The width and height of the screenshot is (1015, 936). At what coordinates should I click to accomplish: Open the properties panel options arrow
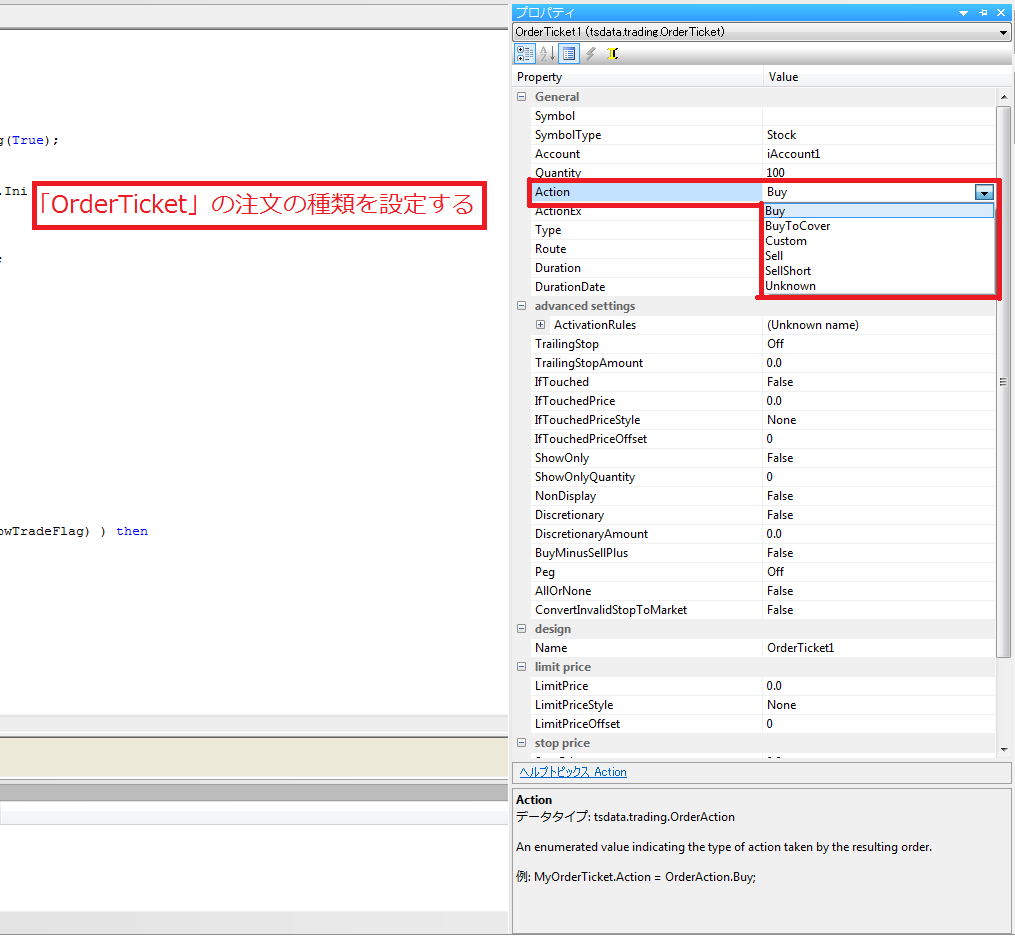tap(963, 13)
